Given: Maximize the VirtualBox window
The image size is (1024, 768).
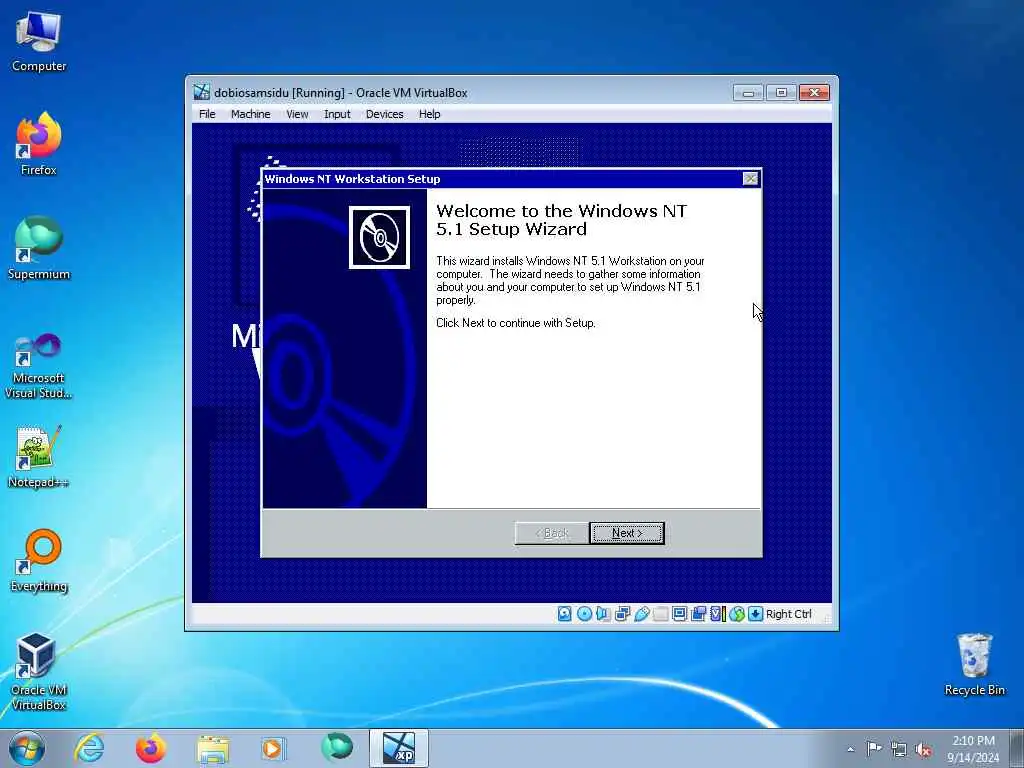Looking at the screenshot, I should pyautogui.click(x=781, y=93).
